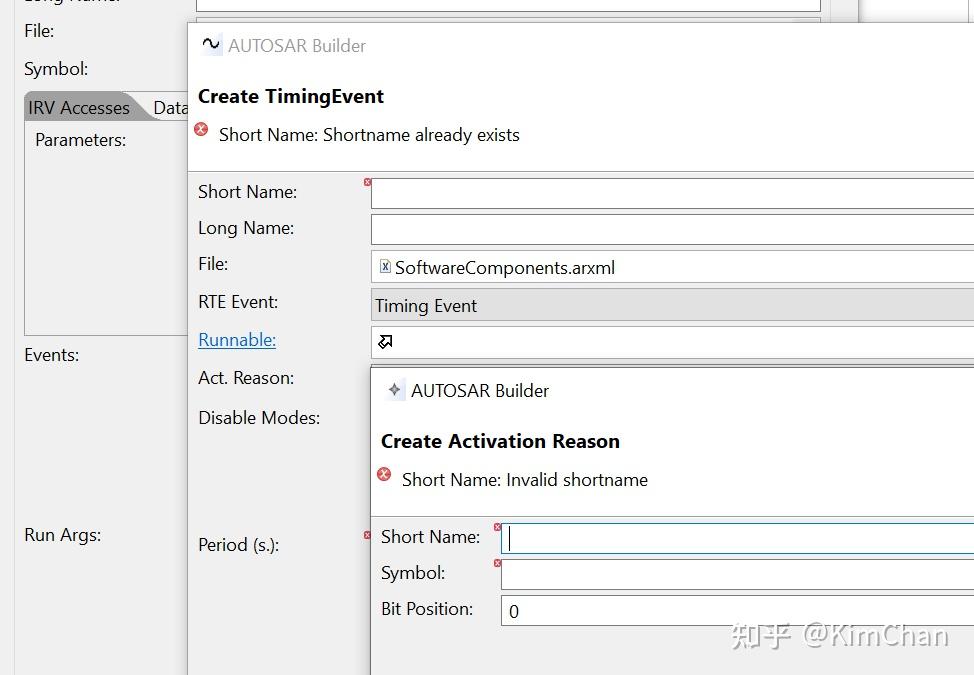Click the error icon beside 'Shortname already exists'
The height and width of the screenshot is (675, 974).
pyautogui.click(x=202, y=130)
